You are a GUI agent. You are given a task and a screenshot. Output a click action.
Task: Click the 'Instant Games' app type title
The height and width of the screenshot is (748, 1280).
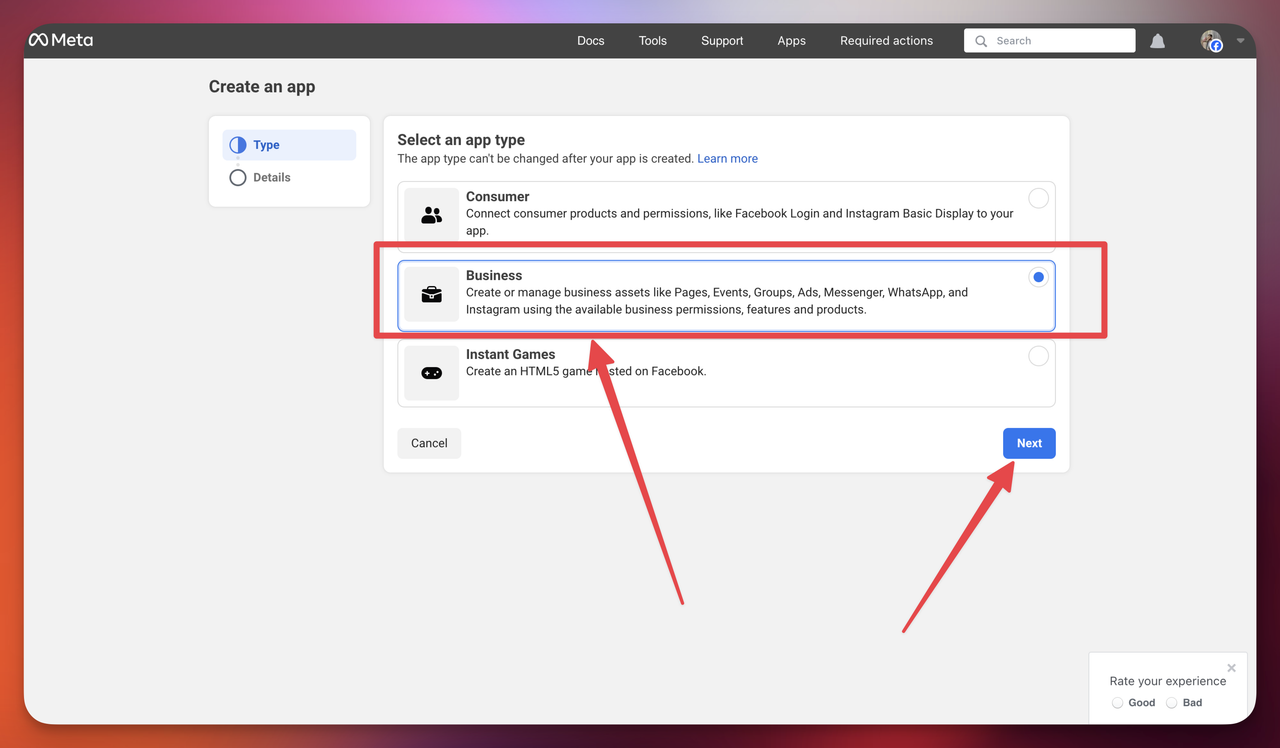510,354
